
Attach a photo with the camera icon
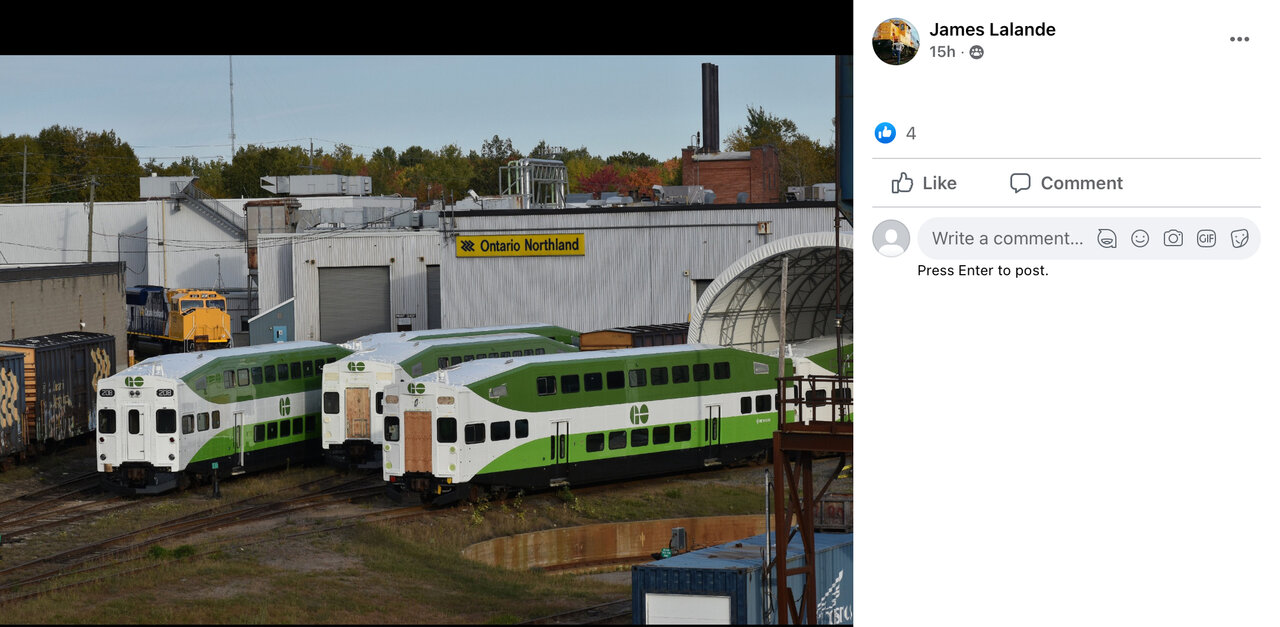click(x=1173, y=238)
